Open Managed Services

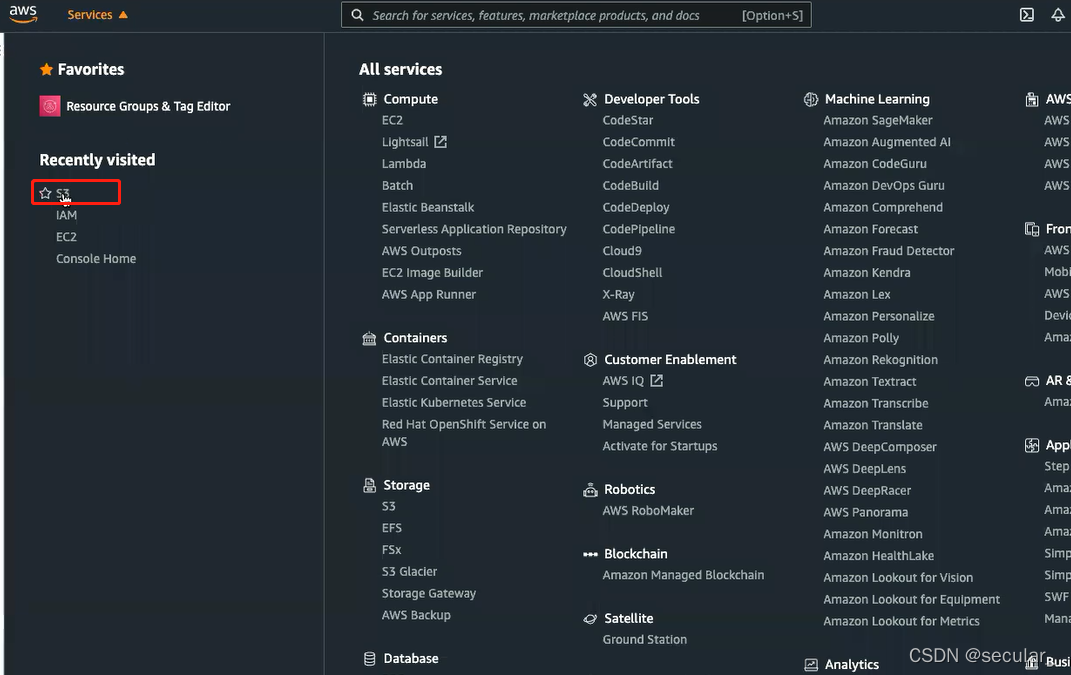pos(652,424)
